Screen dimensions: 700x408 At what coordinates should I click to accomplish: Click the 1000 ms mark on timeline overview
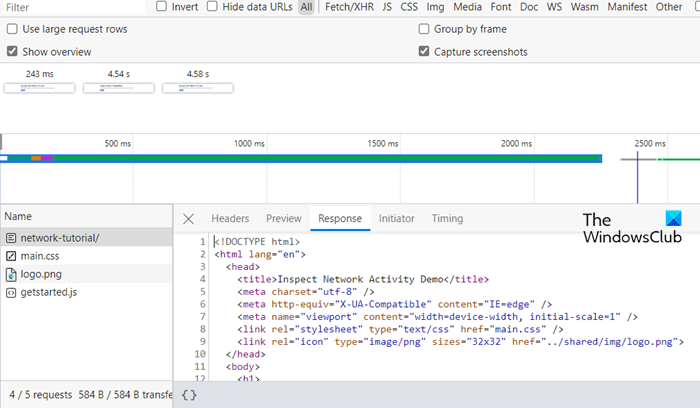(x=249, y=144)
